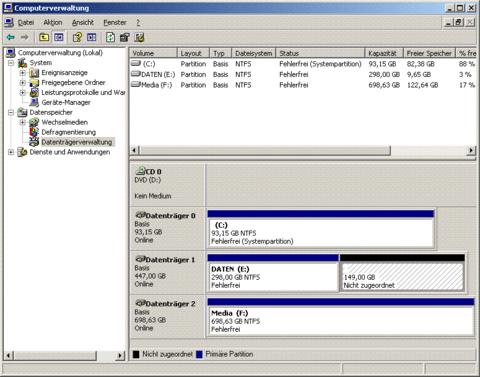Open the Ansicht menu
This screenshot has width=480, height=377.
(x=83, y=22)
